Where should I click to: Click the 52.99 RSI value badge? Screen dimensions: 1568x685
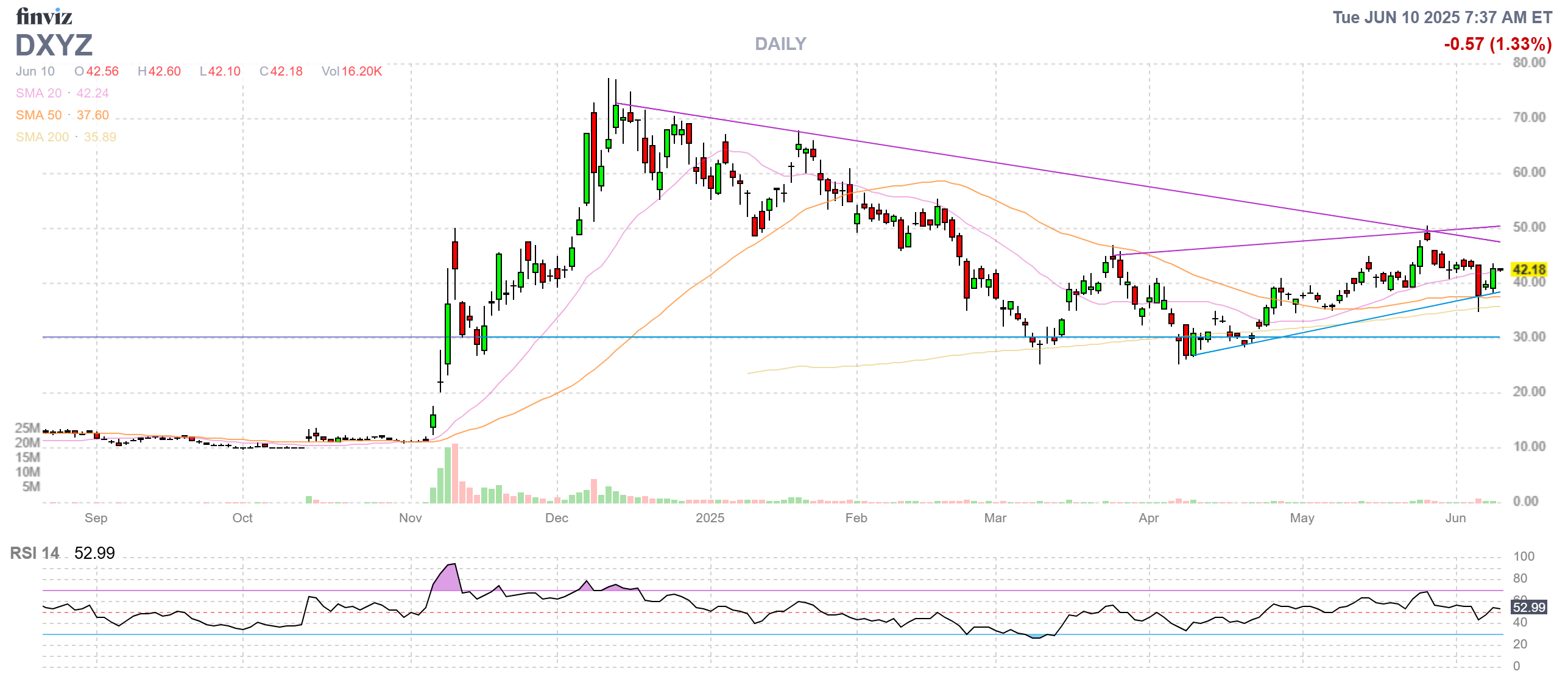coord(1528,607)
